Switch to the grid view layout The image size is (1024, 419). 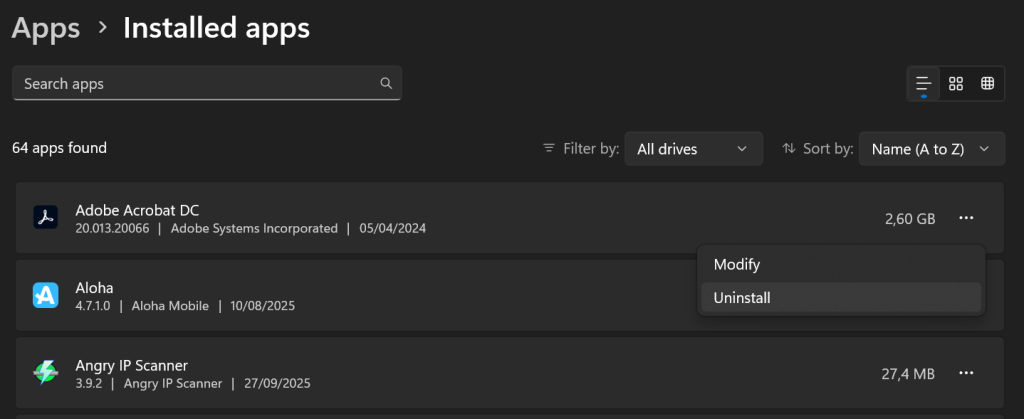point(956,83)
